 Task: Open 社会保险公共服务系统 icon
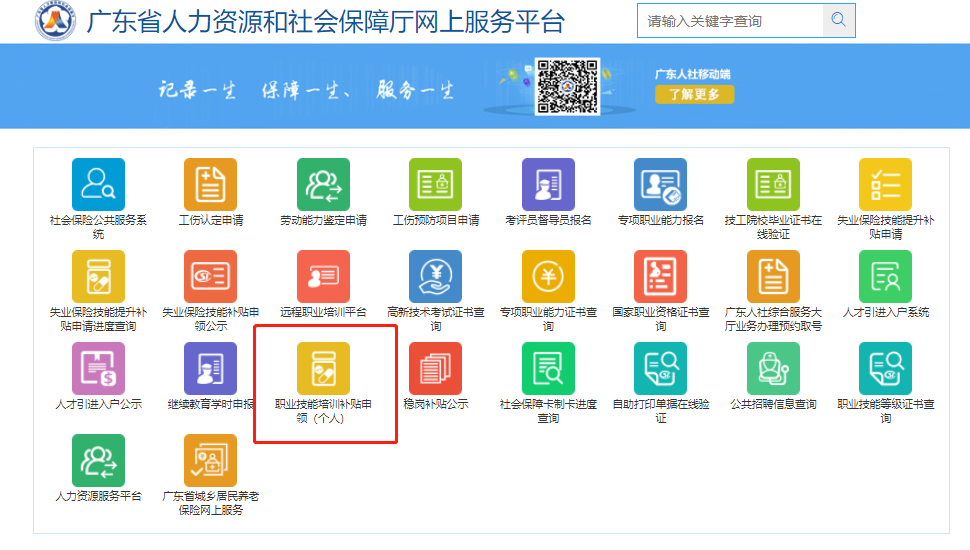coord(98,185)
